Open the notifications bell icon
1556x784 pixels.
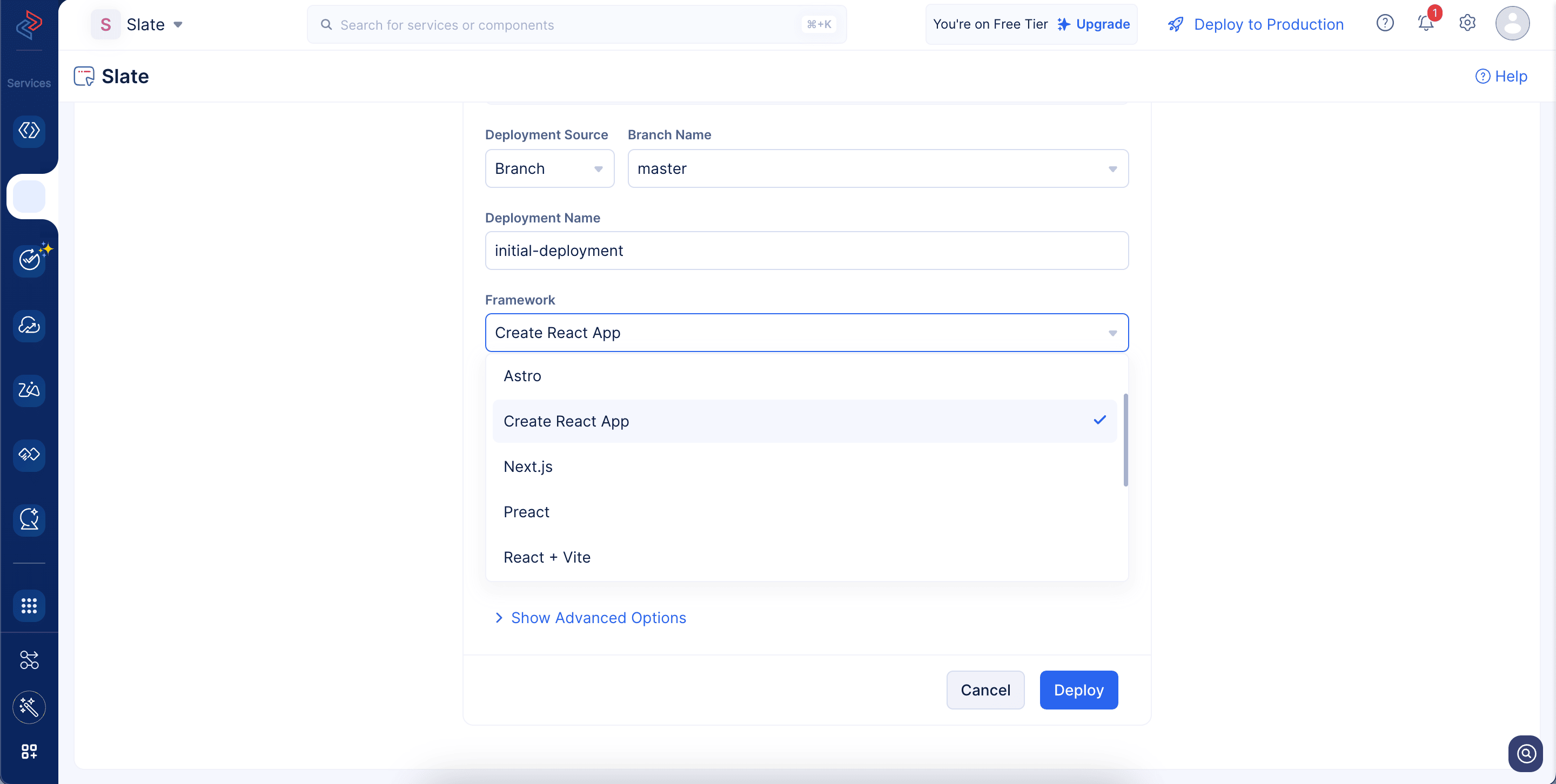(x=1426, y=24)
